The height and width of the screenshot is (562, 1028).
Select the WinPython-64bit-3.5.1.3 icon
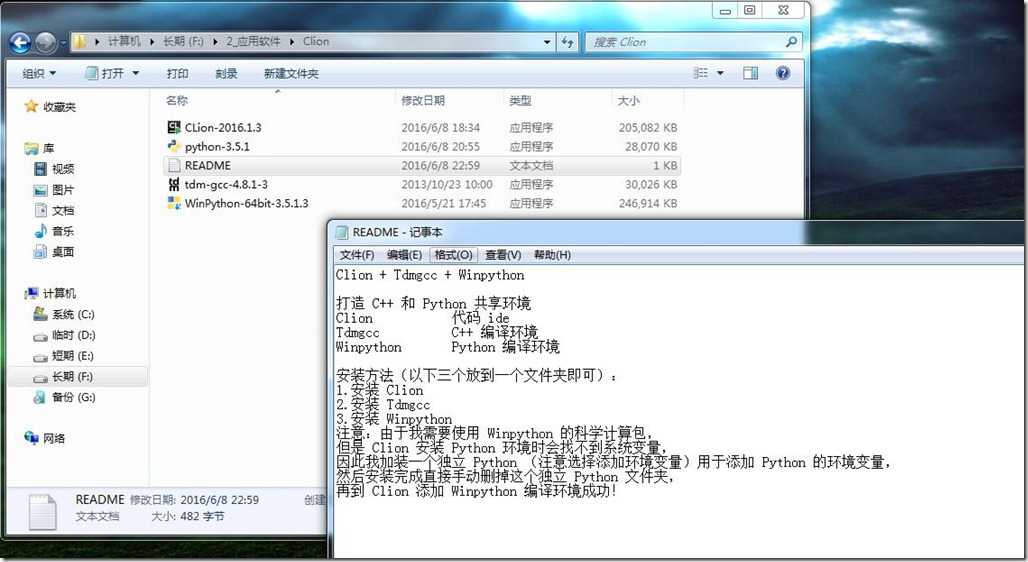click(x=174, y=203)
